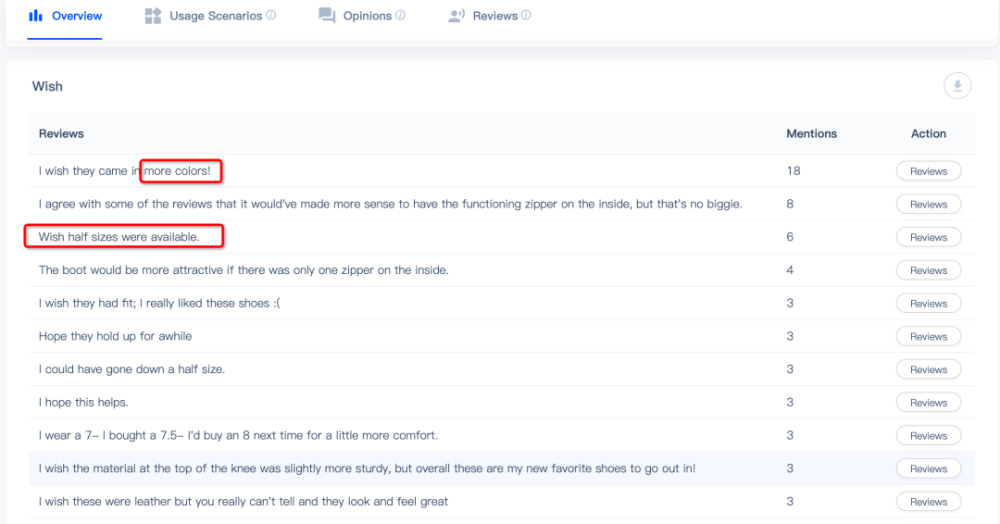Click mentions count 8
This screenshot has width=1000, height=524.
pyautogui.click(x=790, y=204)
